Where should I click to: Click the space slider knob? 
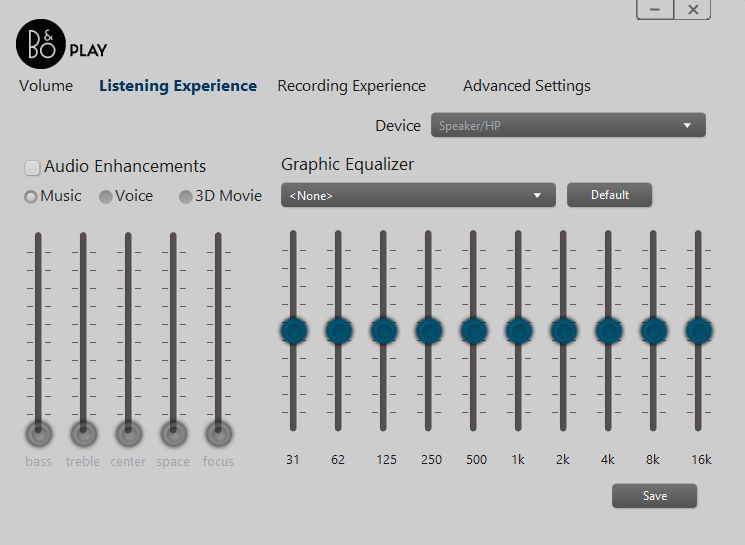(x=173, y=433)
